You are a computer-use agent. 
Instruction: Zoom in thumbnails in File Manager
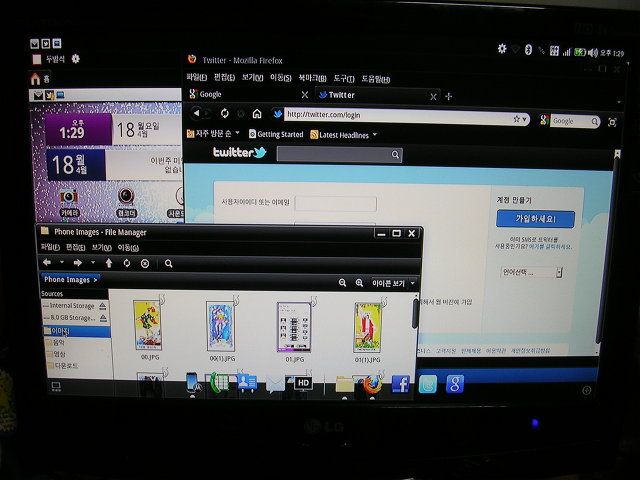pos(359,283)
